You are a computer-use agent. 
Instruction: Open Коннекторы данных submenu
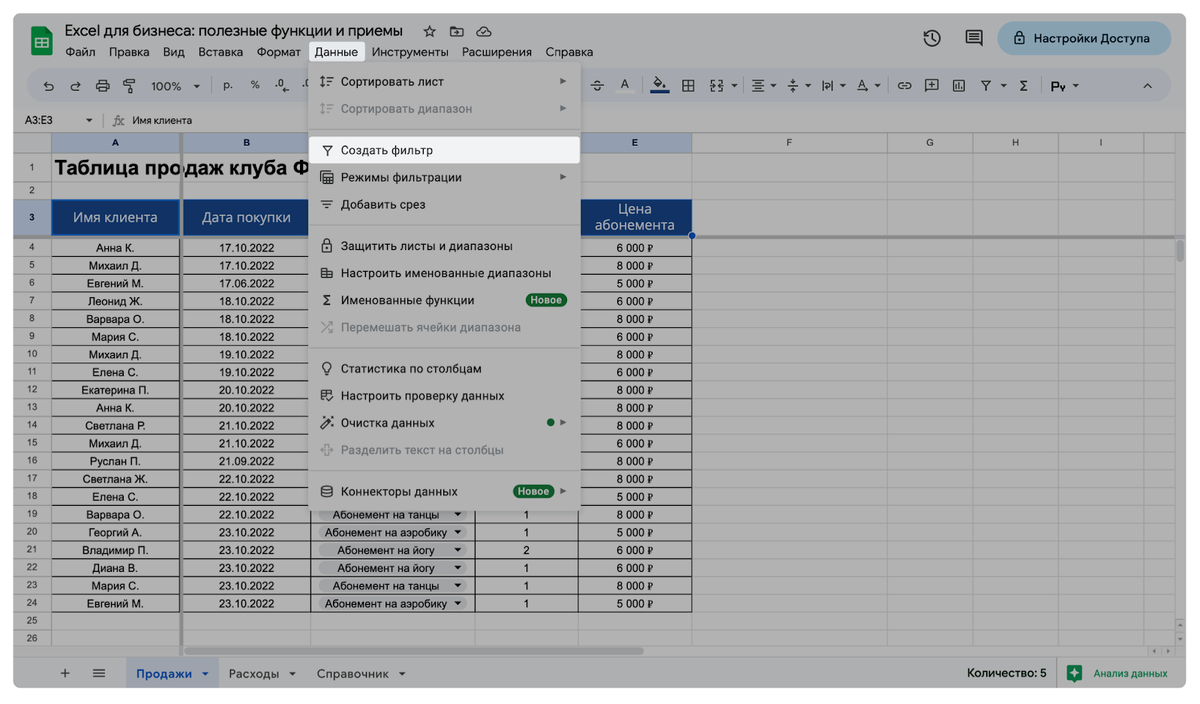click(444, 491)
